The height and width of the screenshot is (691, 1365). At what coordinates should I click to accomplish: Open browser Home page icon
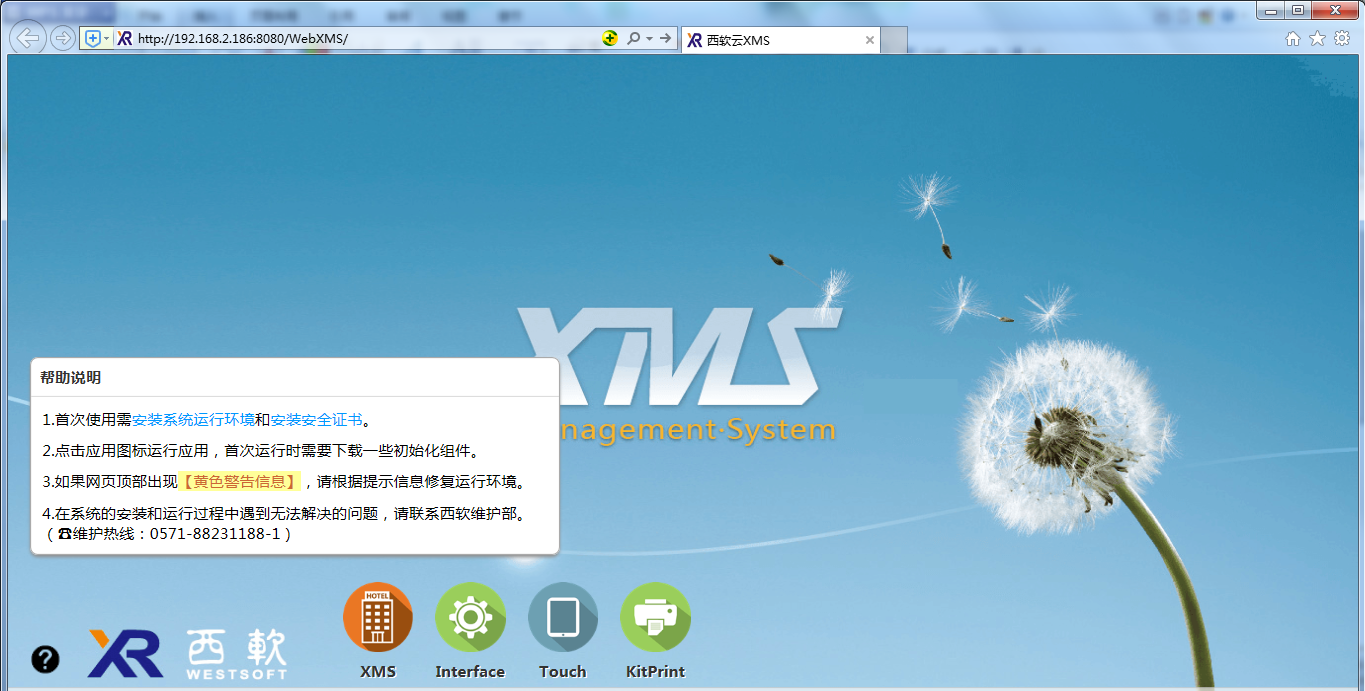(1293, 38)
